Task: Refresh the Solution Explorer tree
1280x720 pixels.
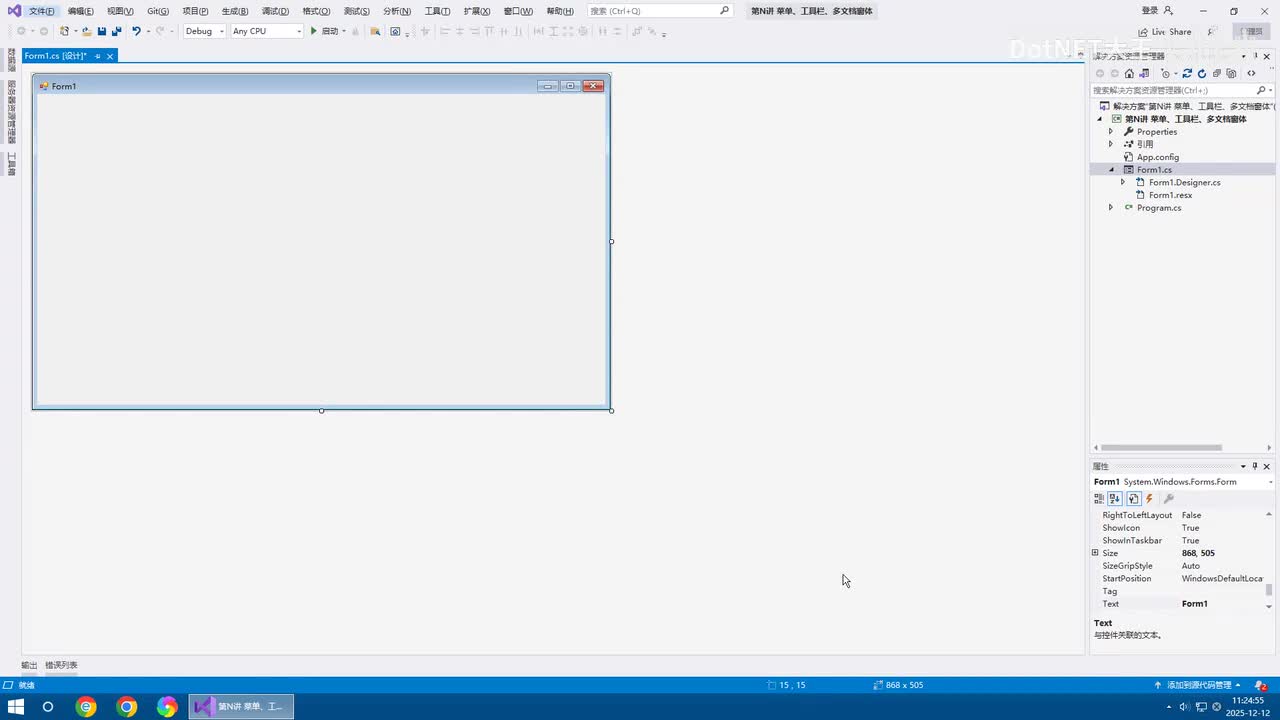Action: [1202, 73]
